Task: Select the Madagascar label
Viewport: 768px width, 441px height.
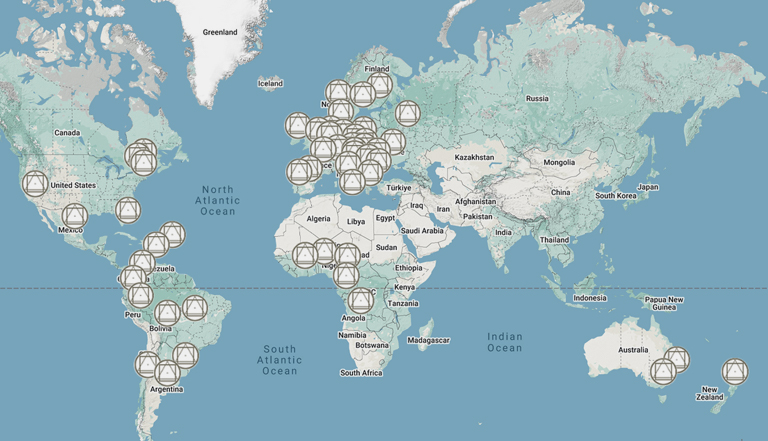Action: (429, 340)
